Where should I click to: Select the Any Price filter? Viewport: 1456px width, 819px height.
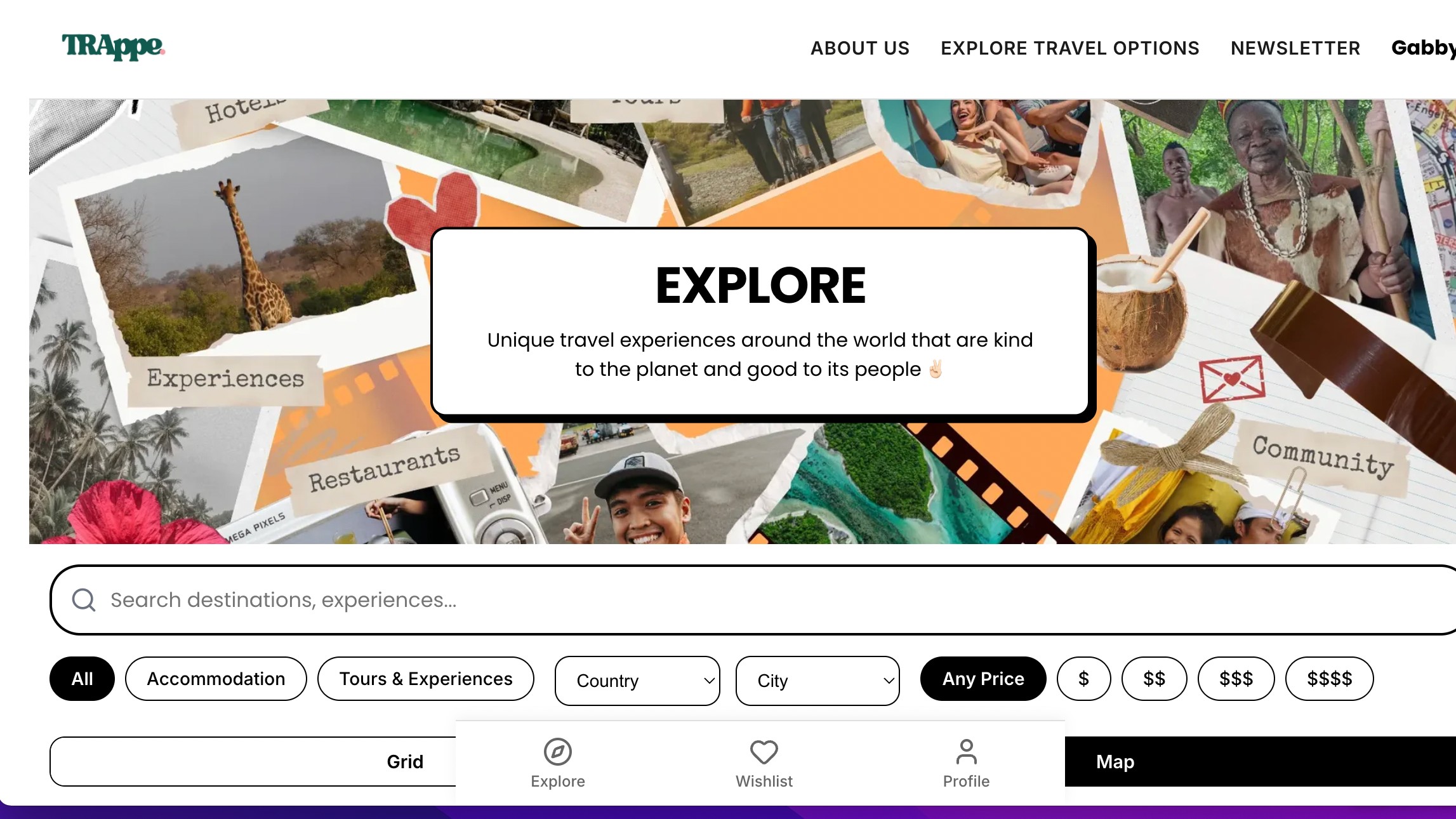(x=983, y=679)
